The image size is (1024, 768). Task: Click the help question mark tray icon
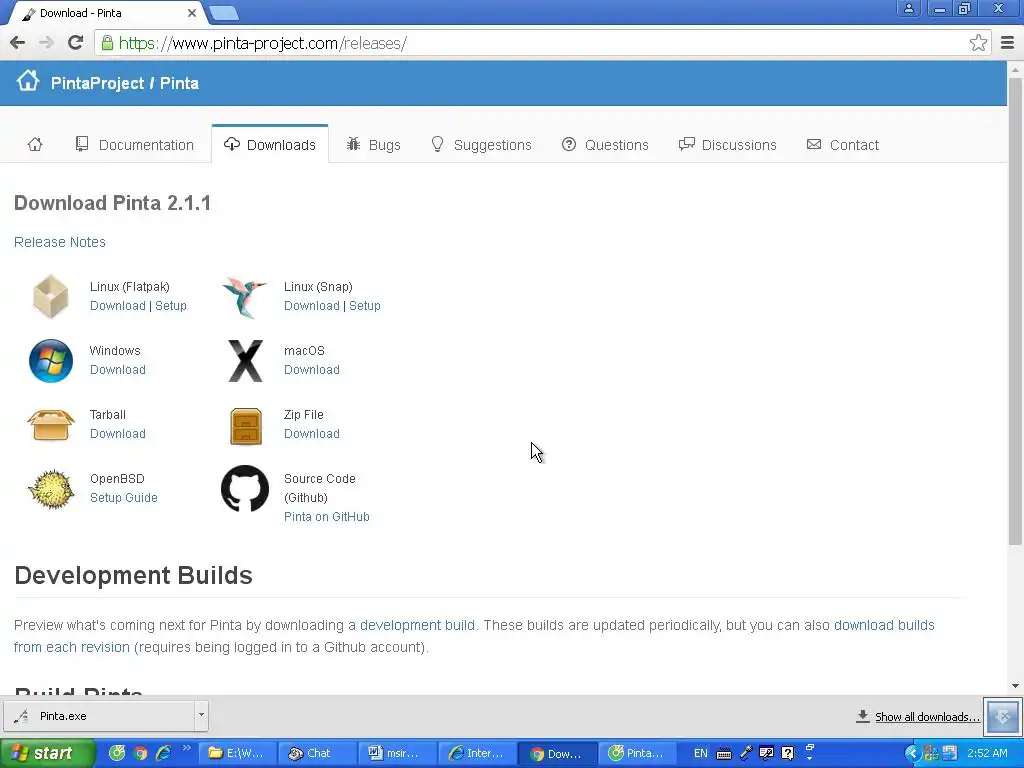point(788,754)
